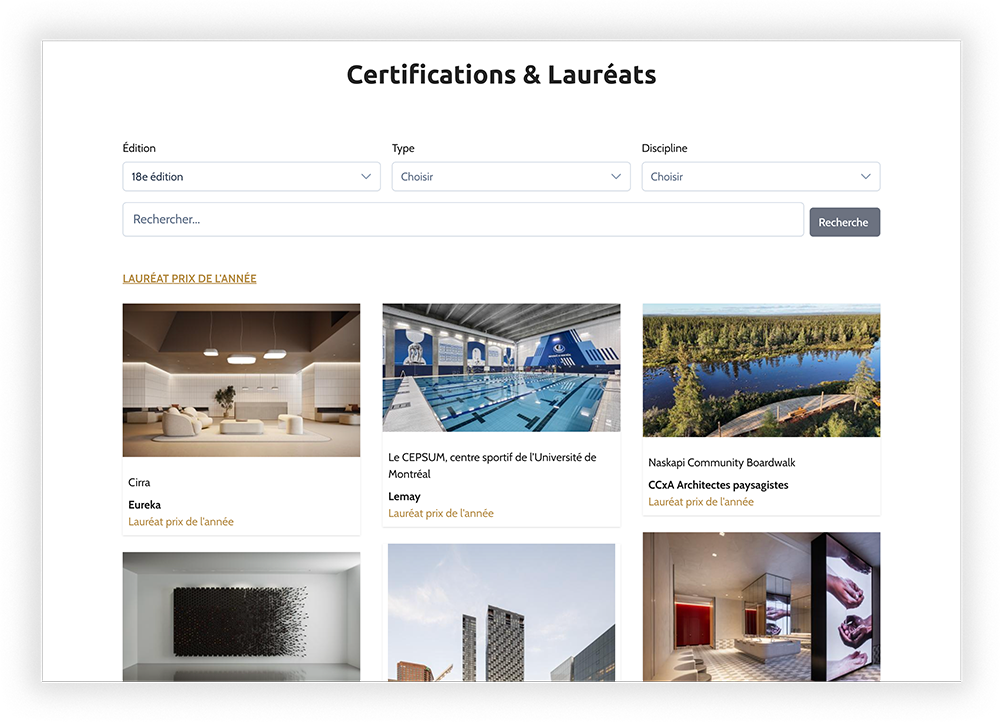Viewport: 1000px width, 722px height.
Task: Click CCxA Architectes paysagistes text
Action: click(716, 485)
